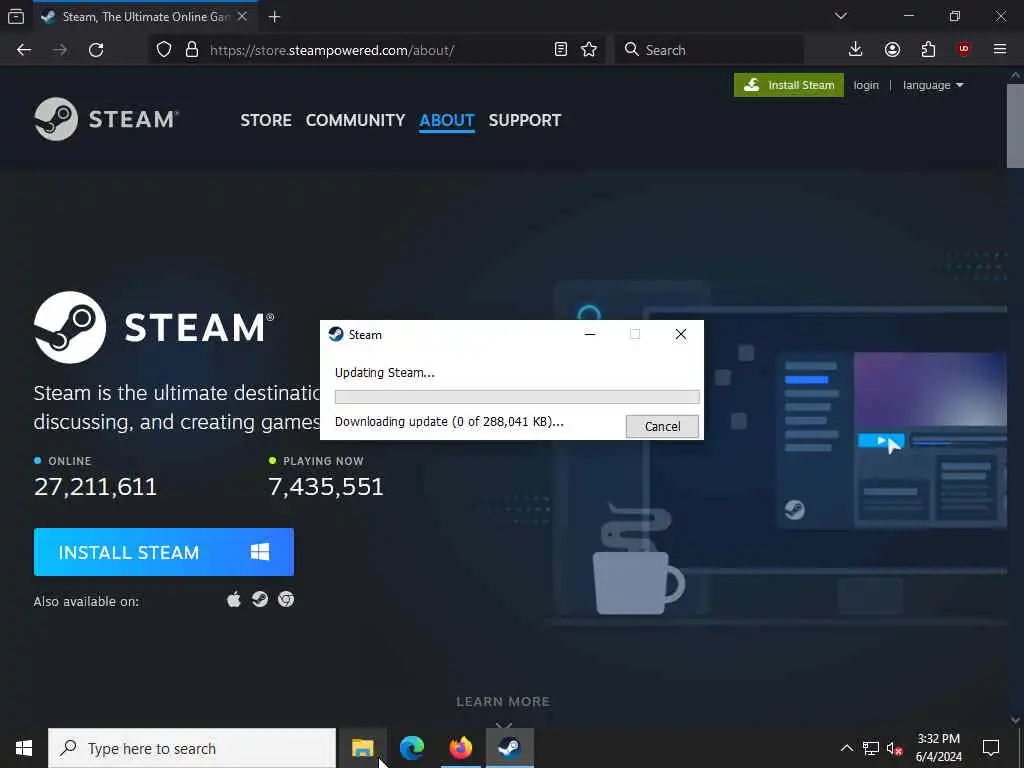Click the page vertical scrollbar thumb
Image resolution: width=1024 pixels, height=768 pixels.
(x=1015, y=125)
